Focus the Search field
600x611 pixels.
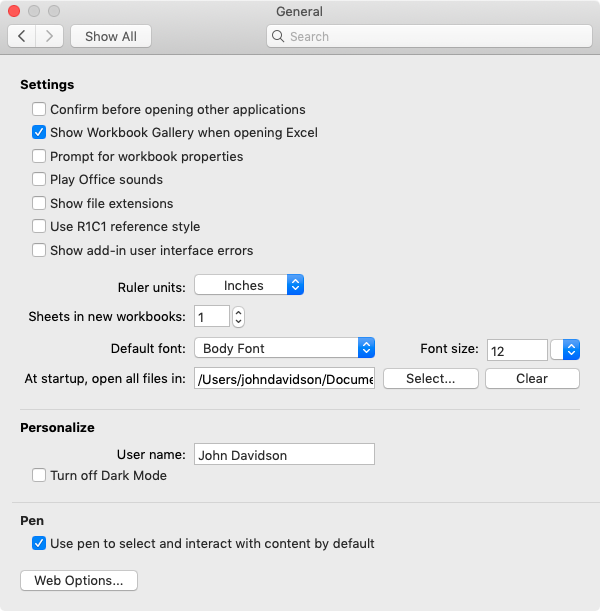pos(429,36)
